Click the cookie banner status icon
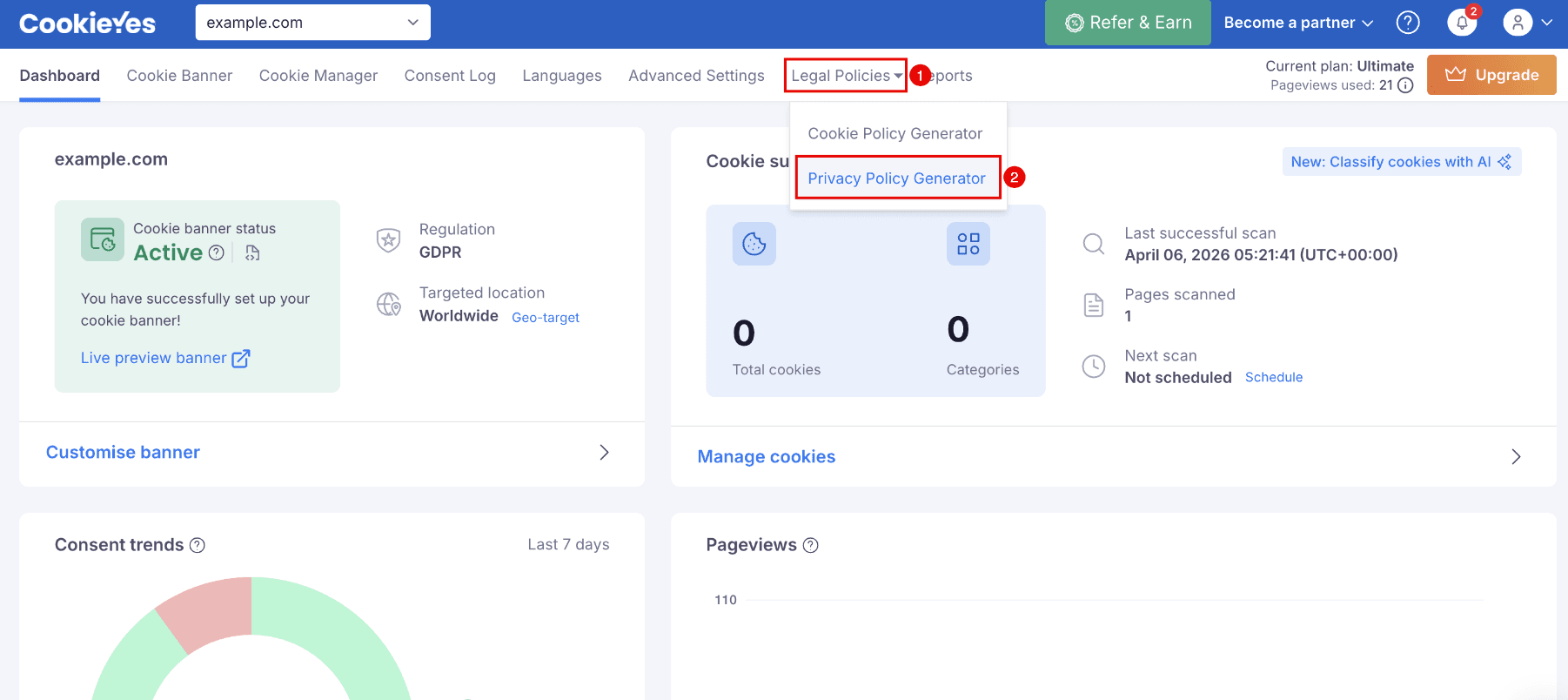This screenshot has width=1568, height=700. [103, 239]
